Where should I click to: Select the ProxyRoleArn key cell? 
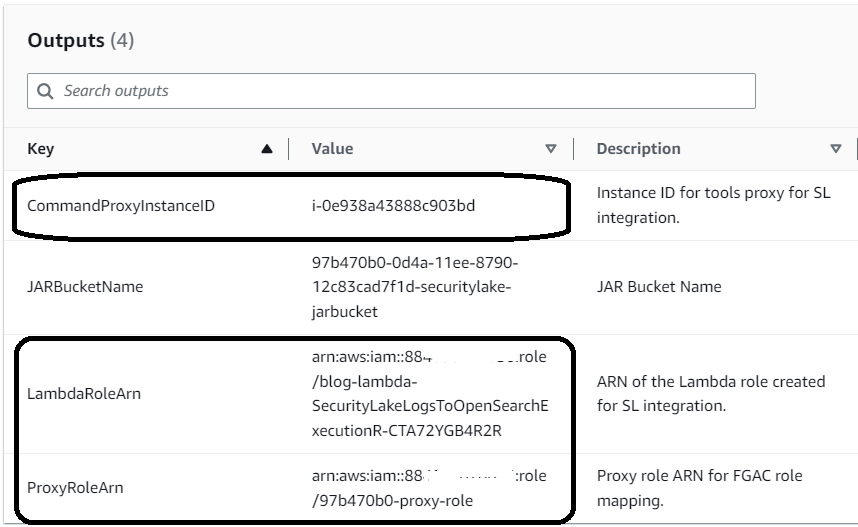pos(75,488)
